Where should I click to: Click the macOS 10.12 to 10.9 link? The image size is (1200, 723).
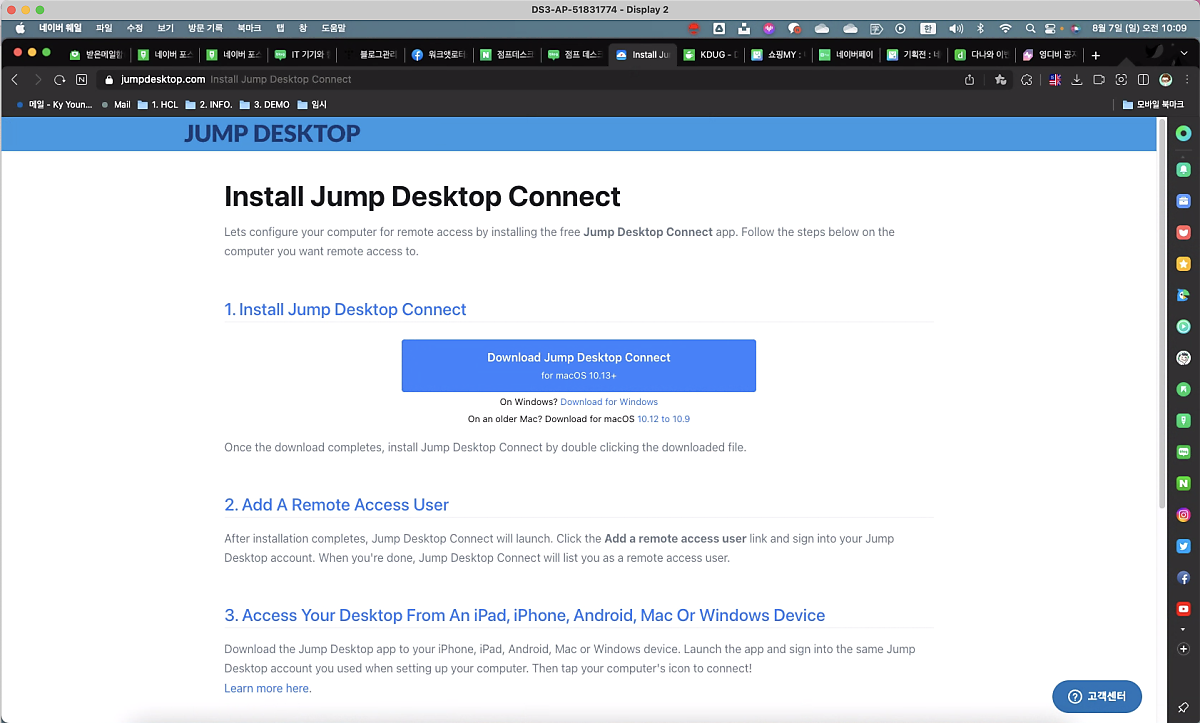pos(663,419)
